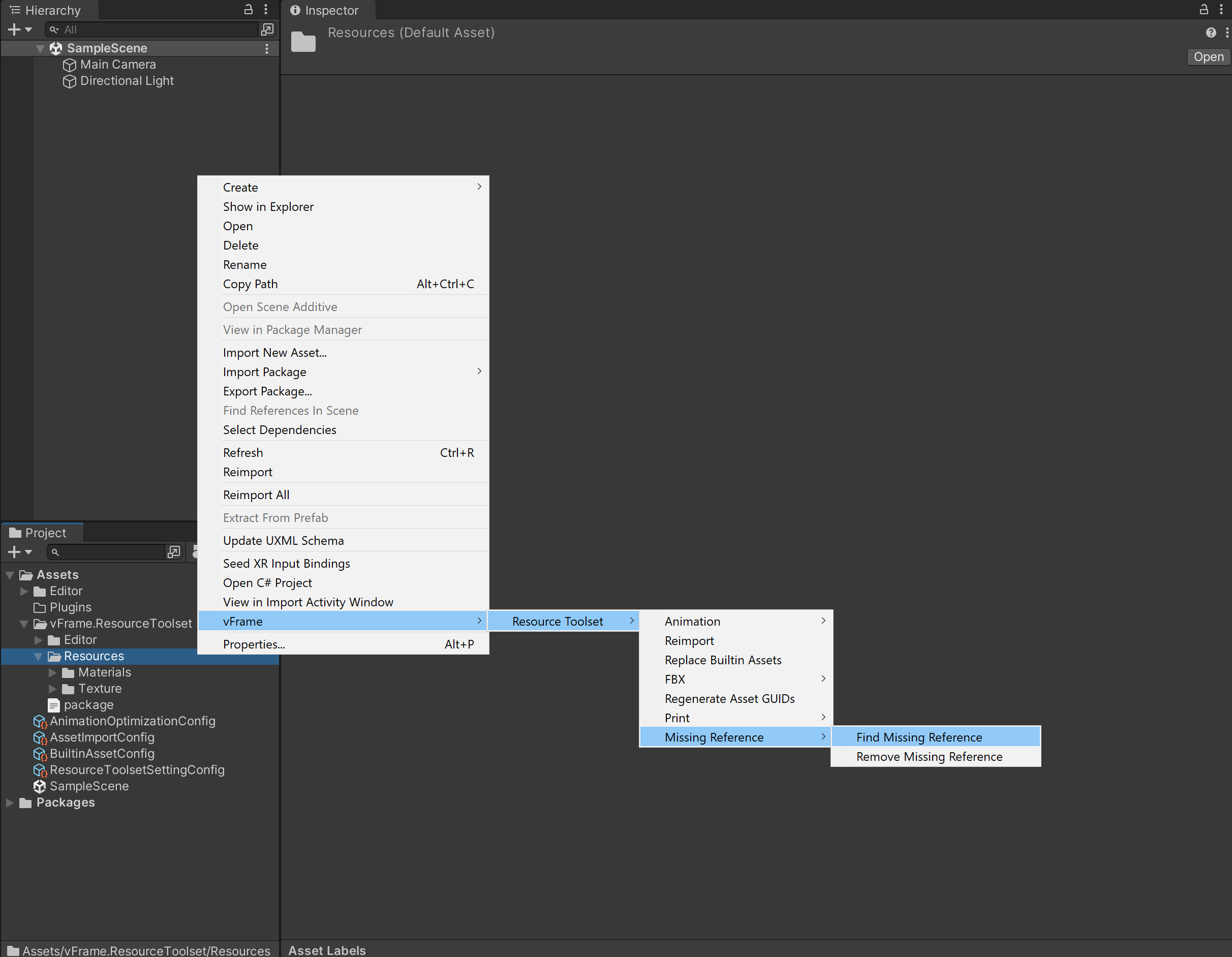Choose Remove Missing Reference menu entry
This screenshot has height=957, width=1232.
(929, 757)
